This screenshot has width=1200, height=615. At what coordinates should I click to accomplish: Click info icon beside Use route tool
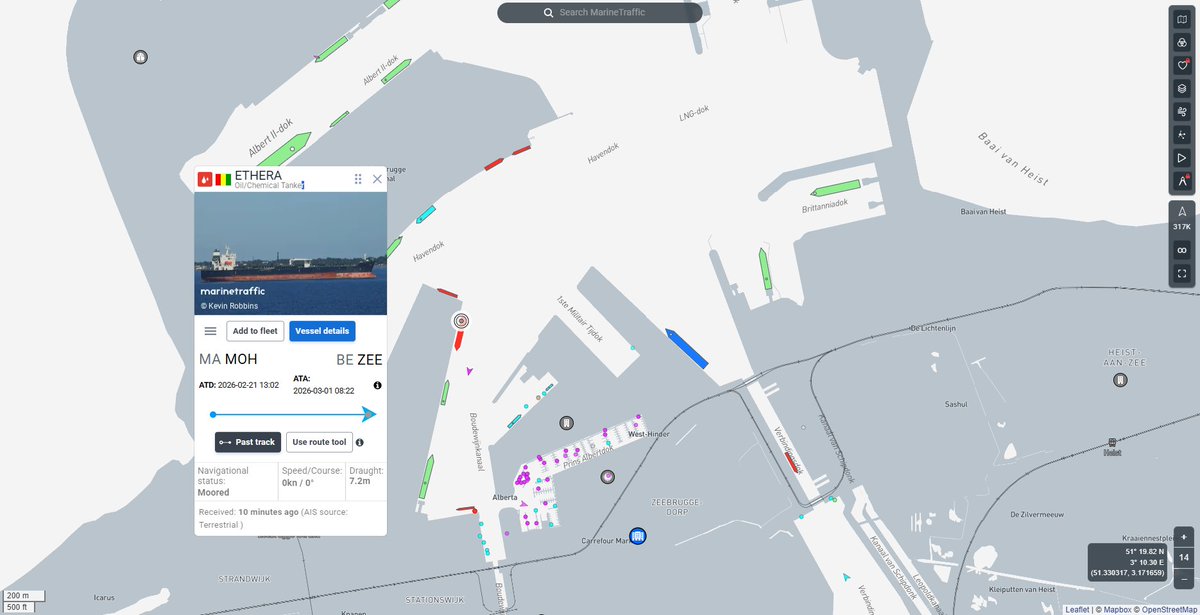(359, 442)
